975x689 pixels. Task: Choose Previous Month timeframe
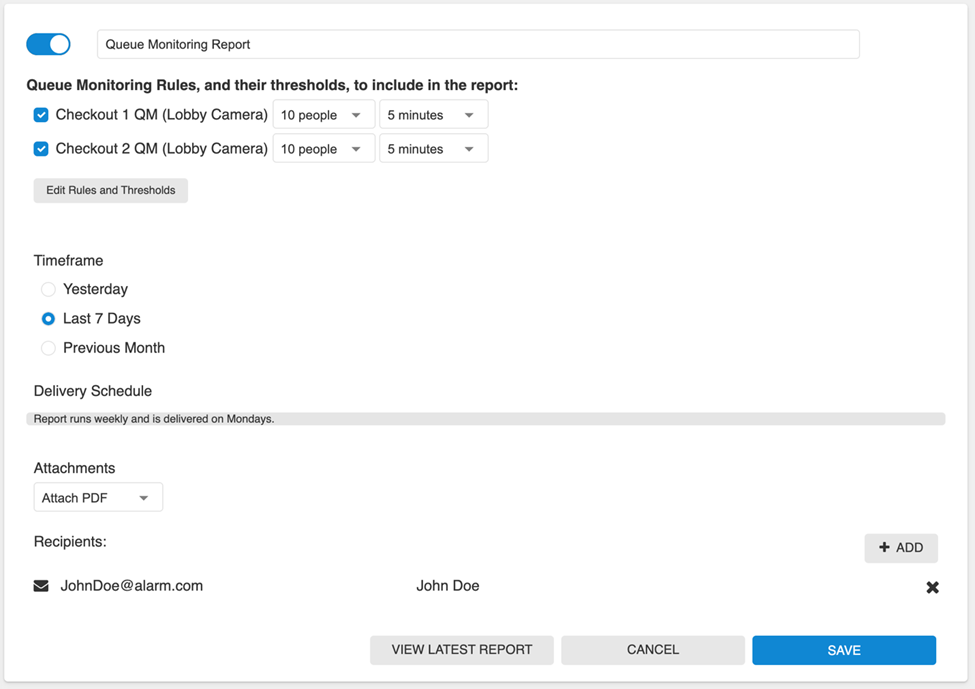[48, 348]
